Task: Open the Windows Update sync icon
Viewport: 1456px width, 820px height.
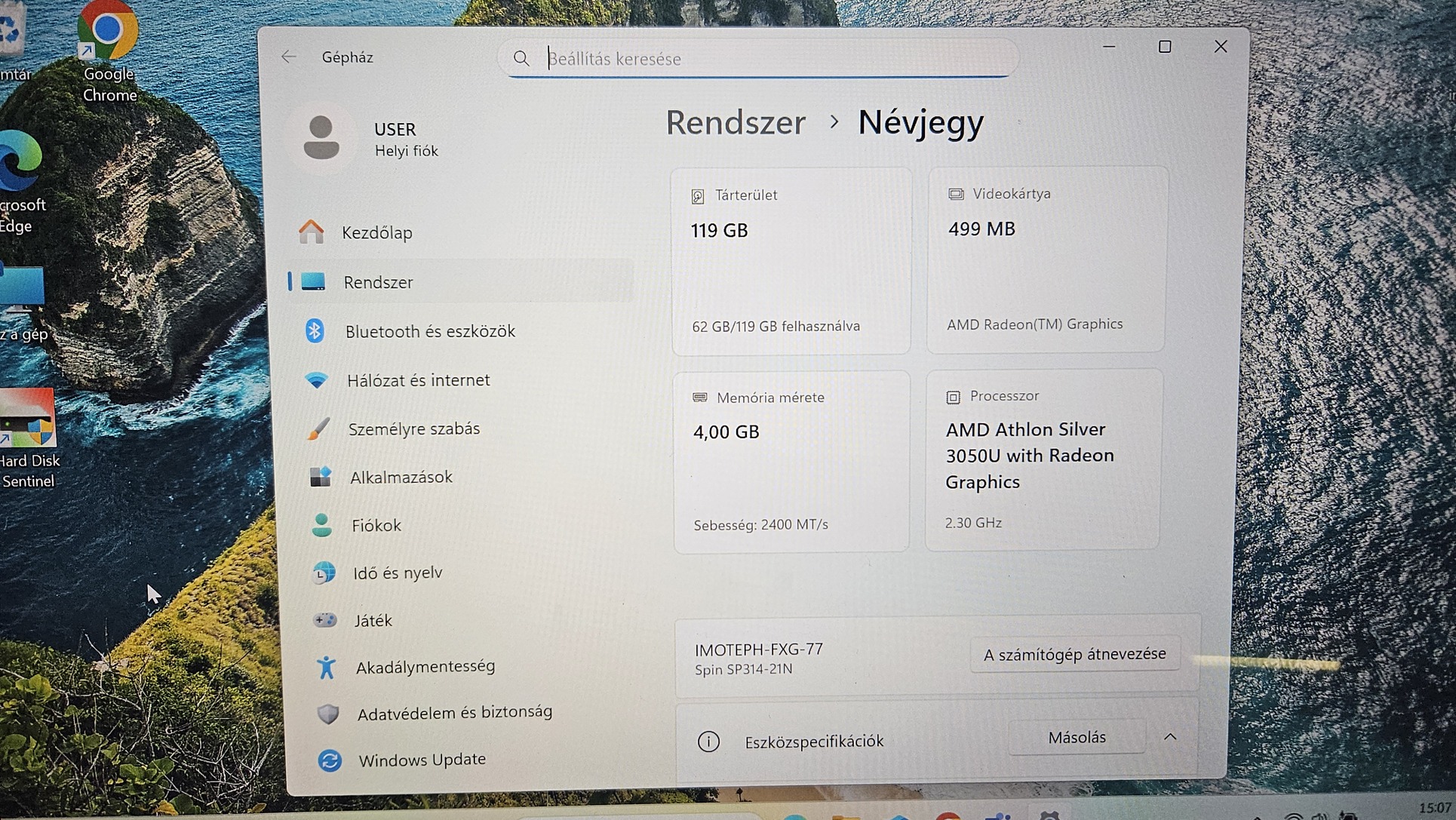Action: (330, 760)
